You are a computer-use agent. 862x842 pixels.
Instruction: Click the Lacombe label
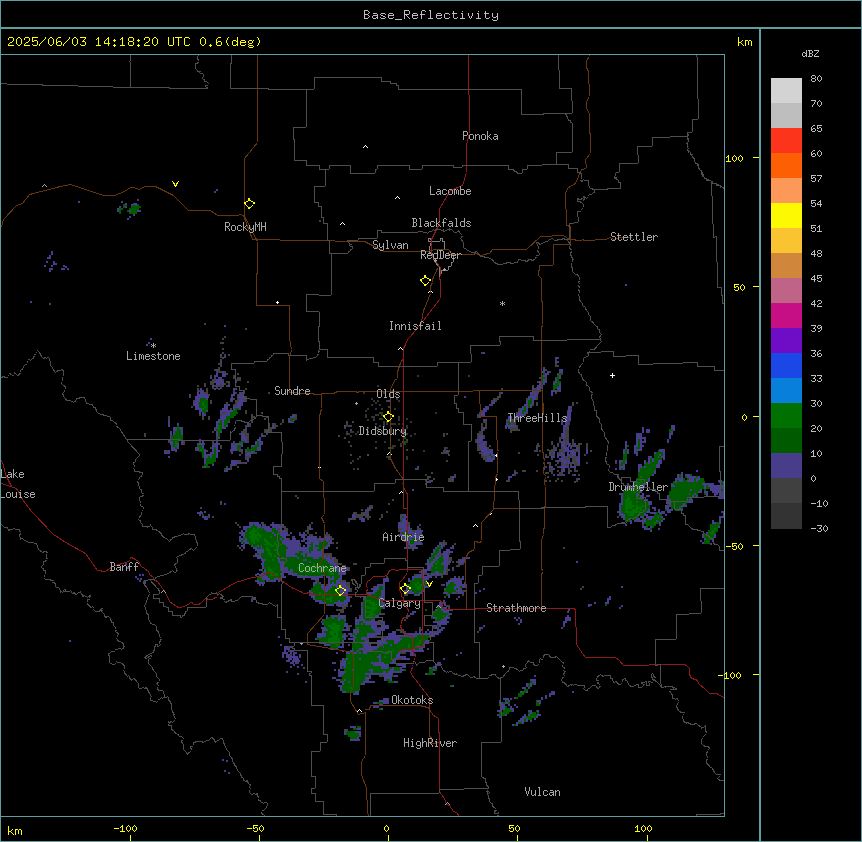(450, 191)
